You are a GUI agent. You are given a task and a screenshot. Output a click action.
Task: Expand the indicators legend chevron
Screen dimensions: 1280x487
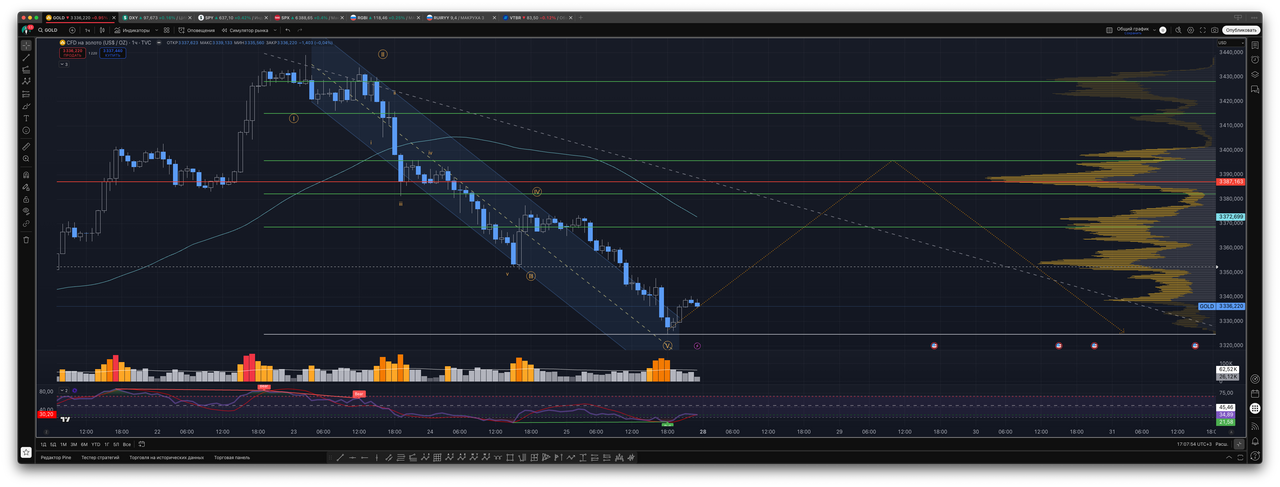click(63, 64)
